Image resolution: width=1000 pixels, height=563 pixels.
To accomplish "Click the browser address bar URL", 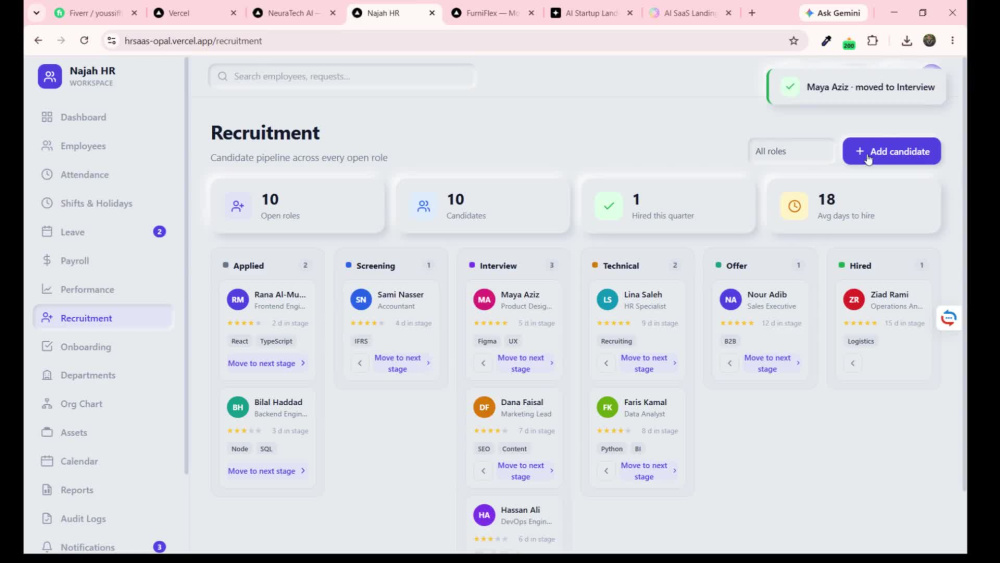I will coord(193,41).
